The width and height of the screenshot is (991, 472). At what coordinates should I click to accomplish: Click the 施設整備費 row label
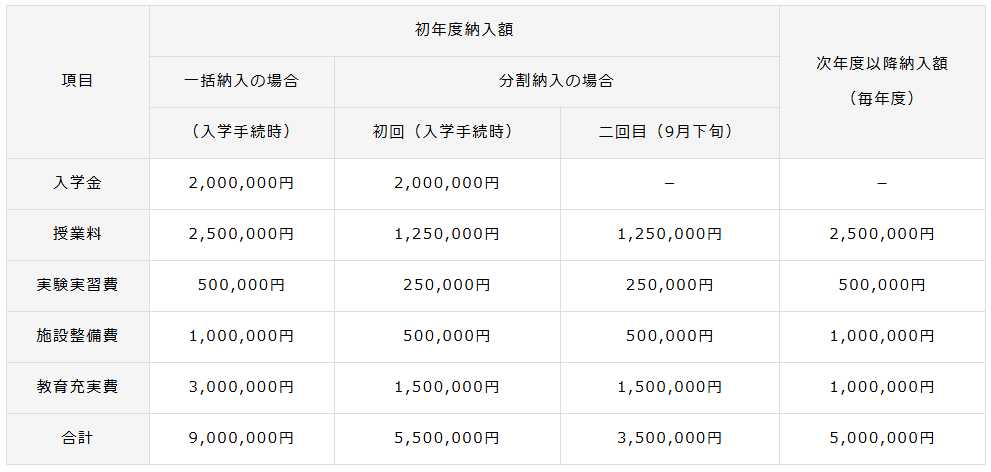click(x=77, y=336)
